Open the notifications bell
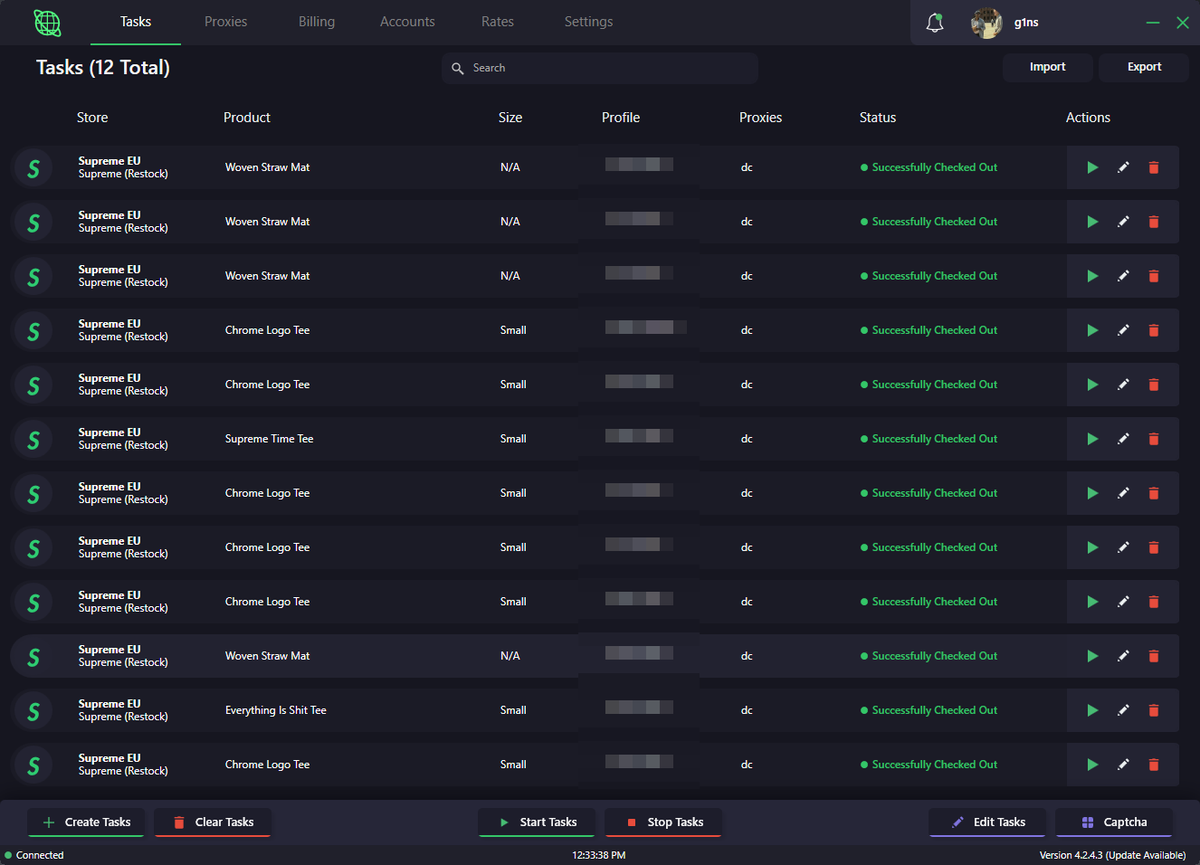The image size is (1200, 865). pyautogui.click(x=935, y=22)
